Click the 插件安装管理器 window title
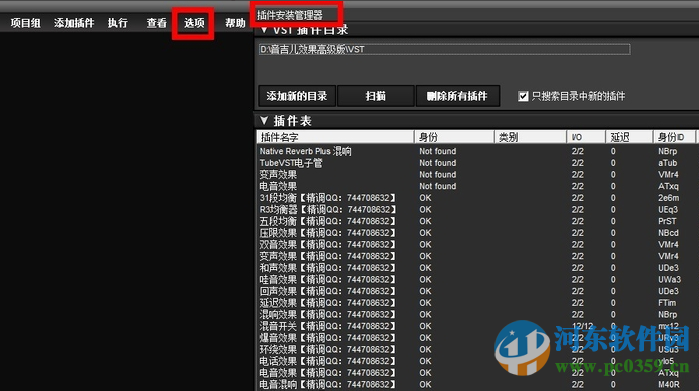 [x=290, y=15]
